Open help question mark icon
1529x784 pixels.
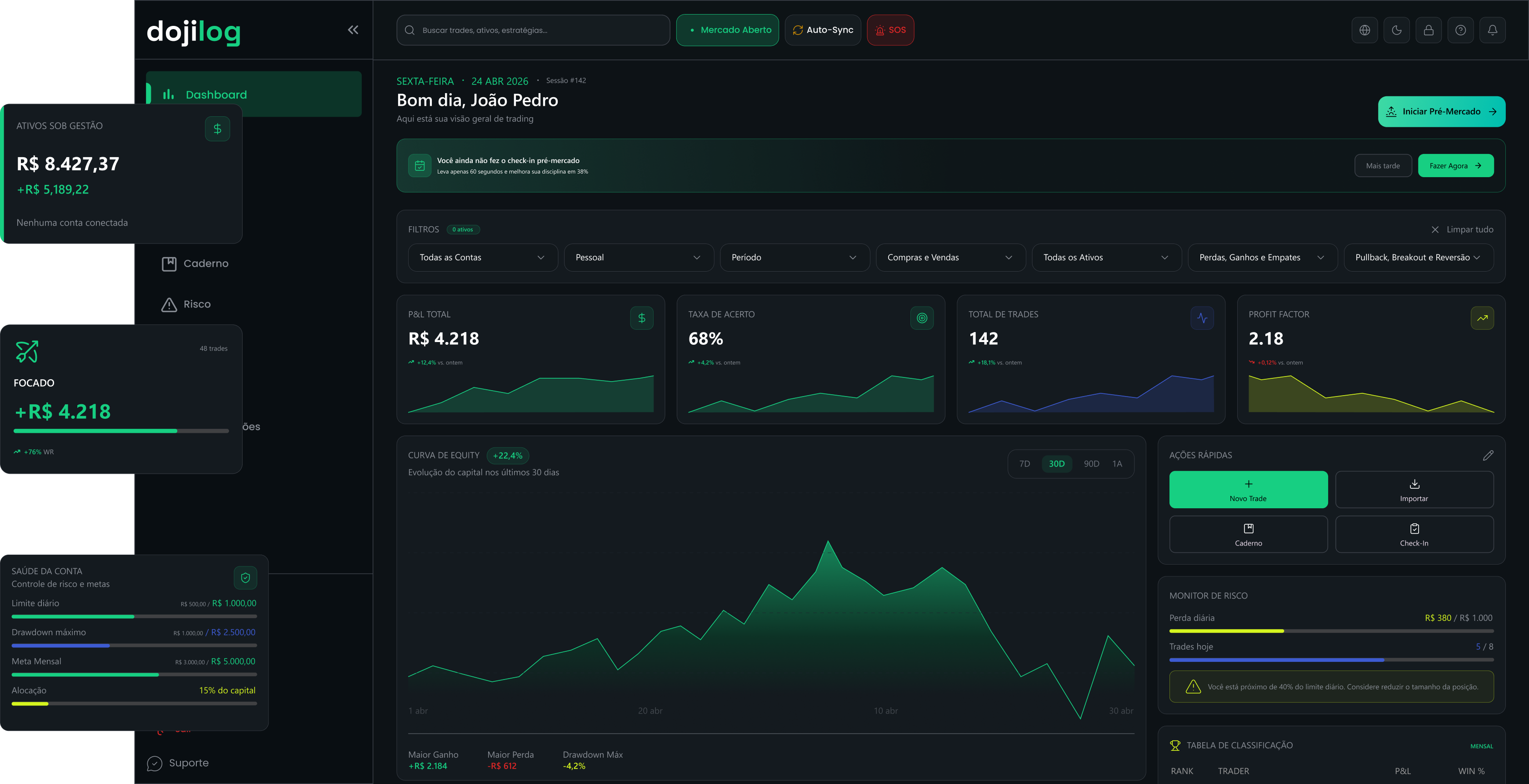tap(1461, 30)
